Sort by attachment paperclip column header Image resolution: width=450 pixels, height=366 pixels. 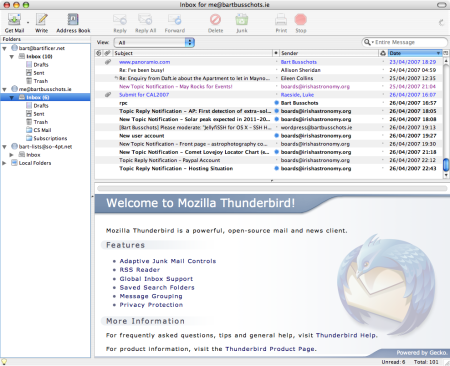(x=107, y=53)
